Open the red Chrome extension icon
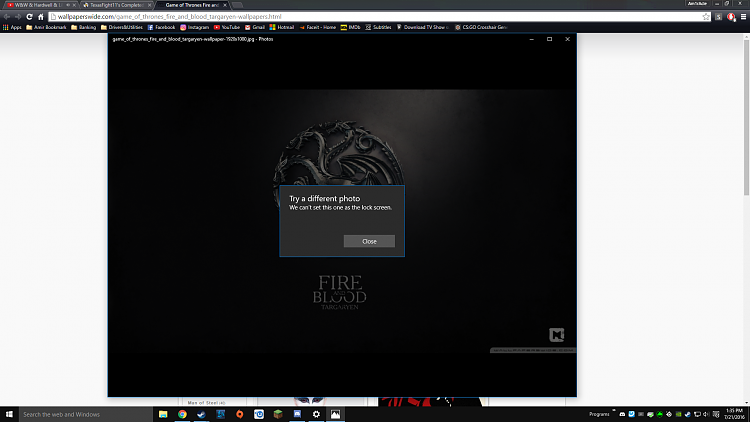This screenshot has height=422, width=750. click(x=731, y=17)
